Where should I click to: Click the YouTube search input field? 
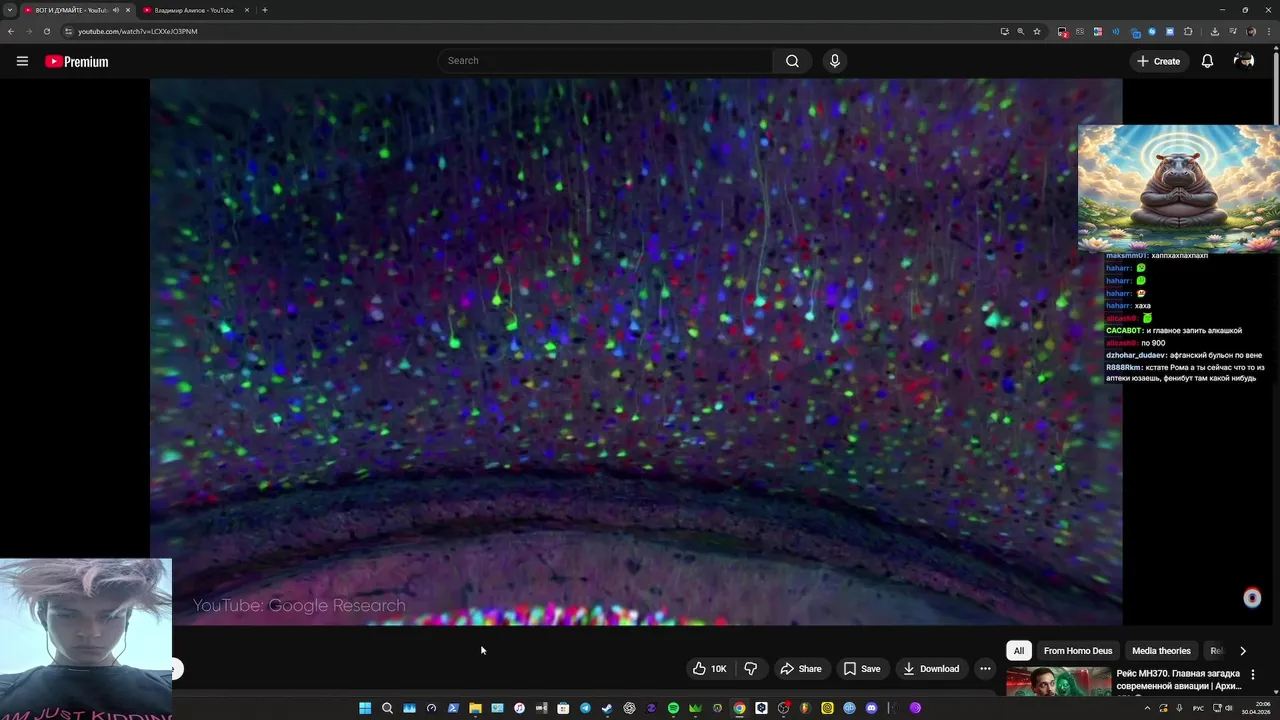[x=605, y=61]
